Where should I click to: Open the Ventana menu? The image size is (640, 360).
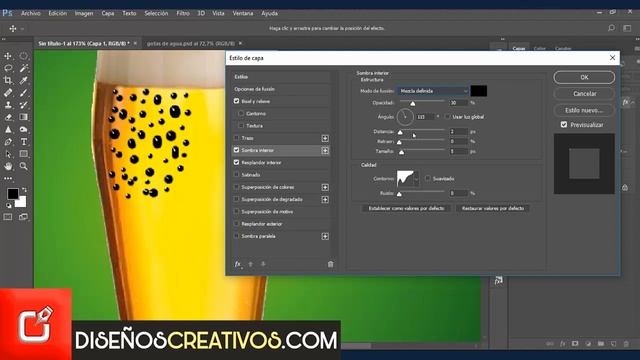tap(243, 13)
